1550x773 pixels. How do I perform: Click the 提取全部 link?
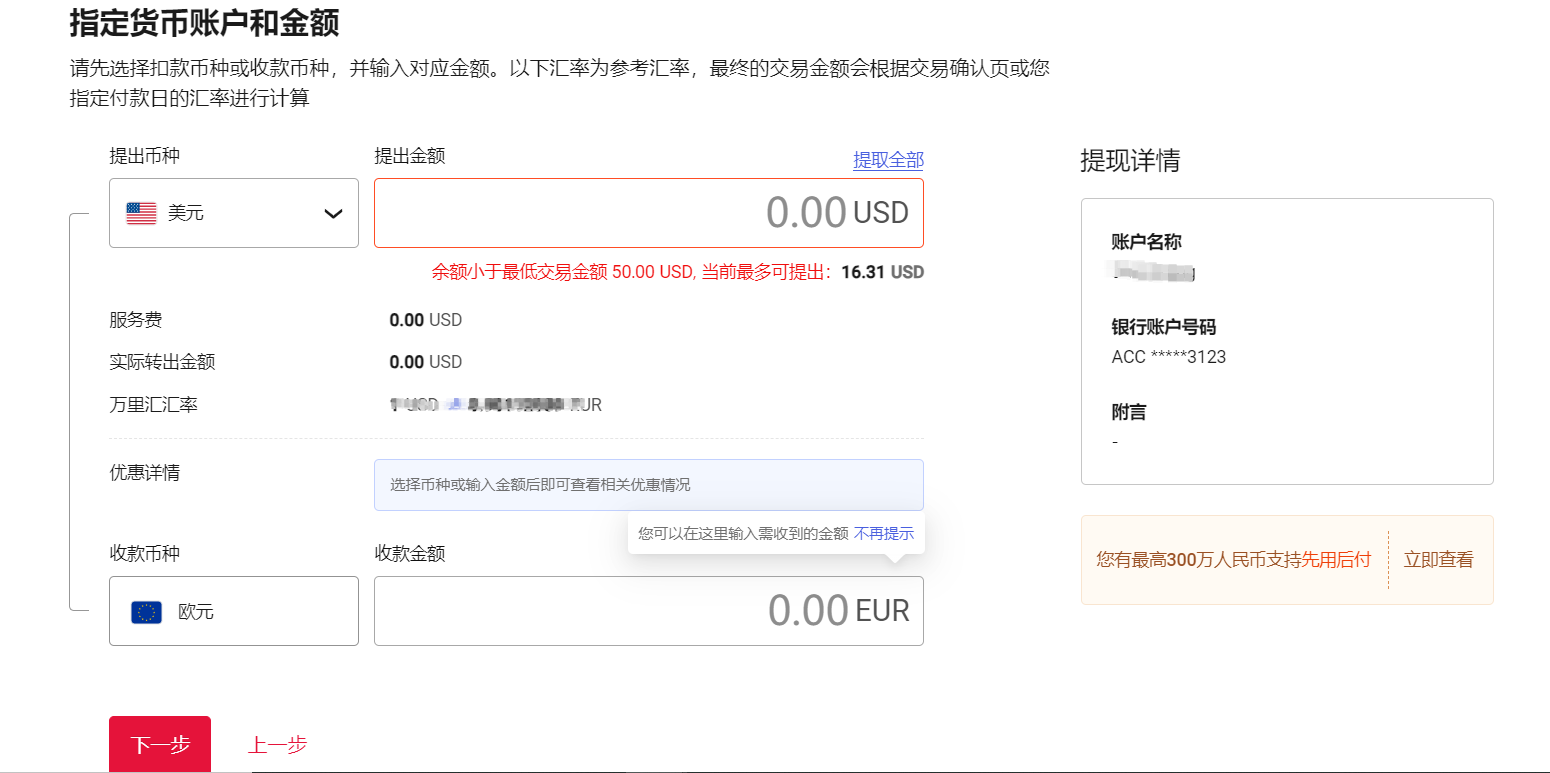(888, 160)
